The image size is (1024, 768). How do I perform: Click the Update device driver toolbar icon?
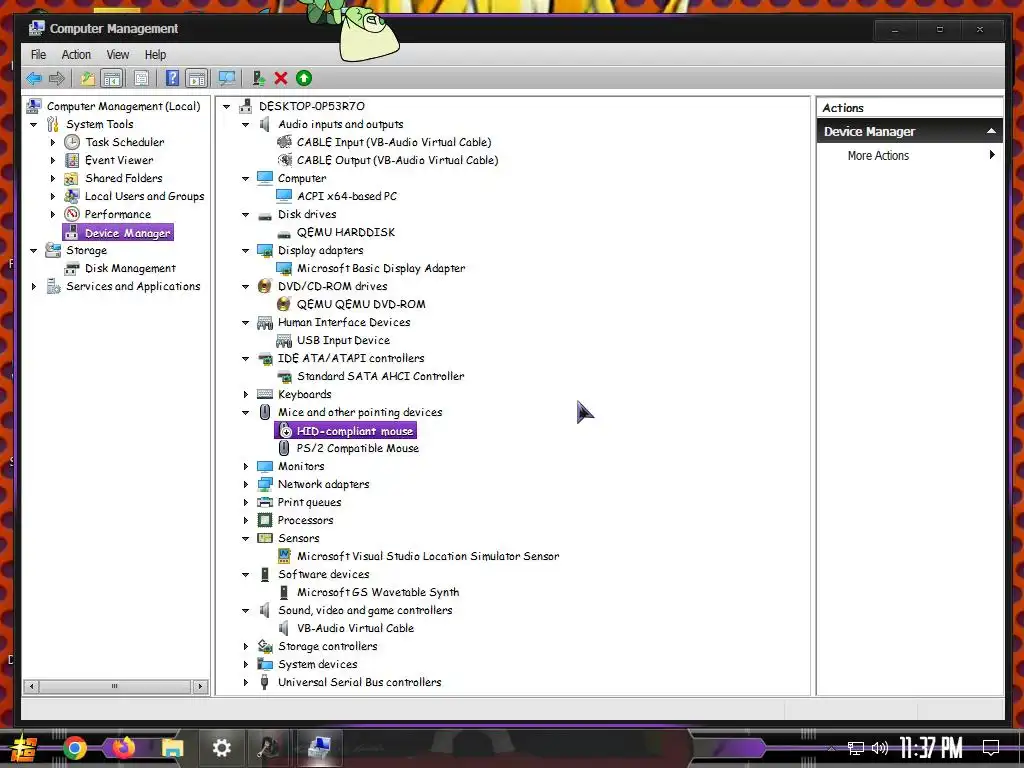259,79
